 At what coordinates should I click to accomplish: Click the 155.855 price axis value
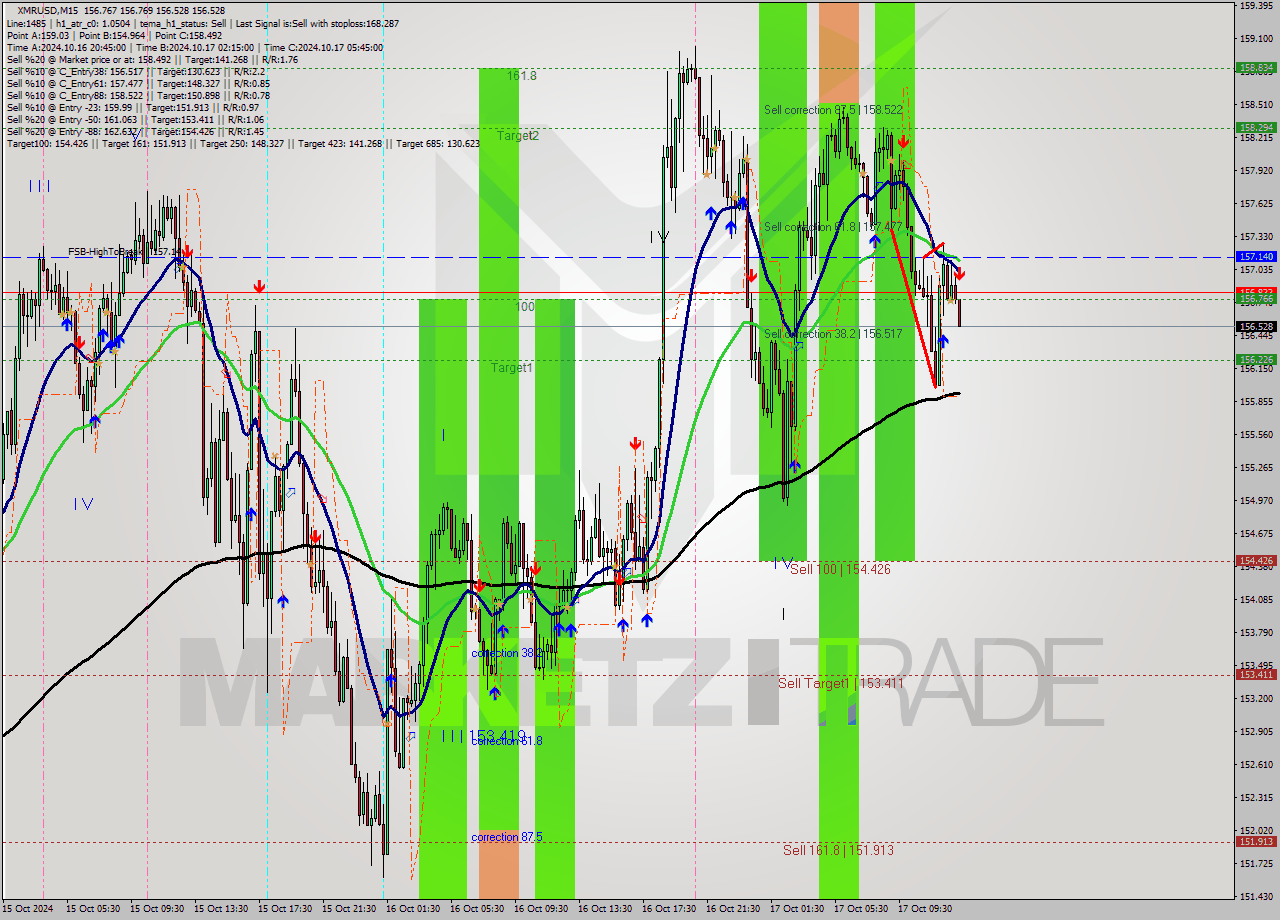pos(1256,402)
